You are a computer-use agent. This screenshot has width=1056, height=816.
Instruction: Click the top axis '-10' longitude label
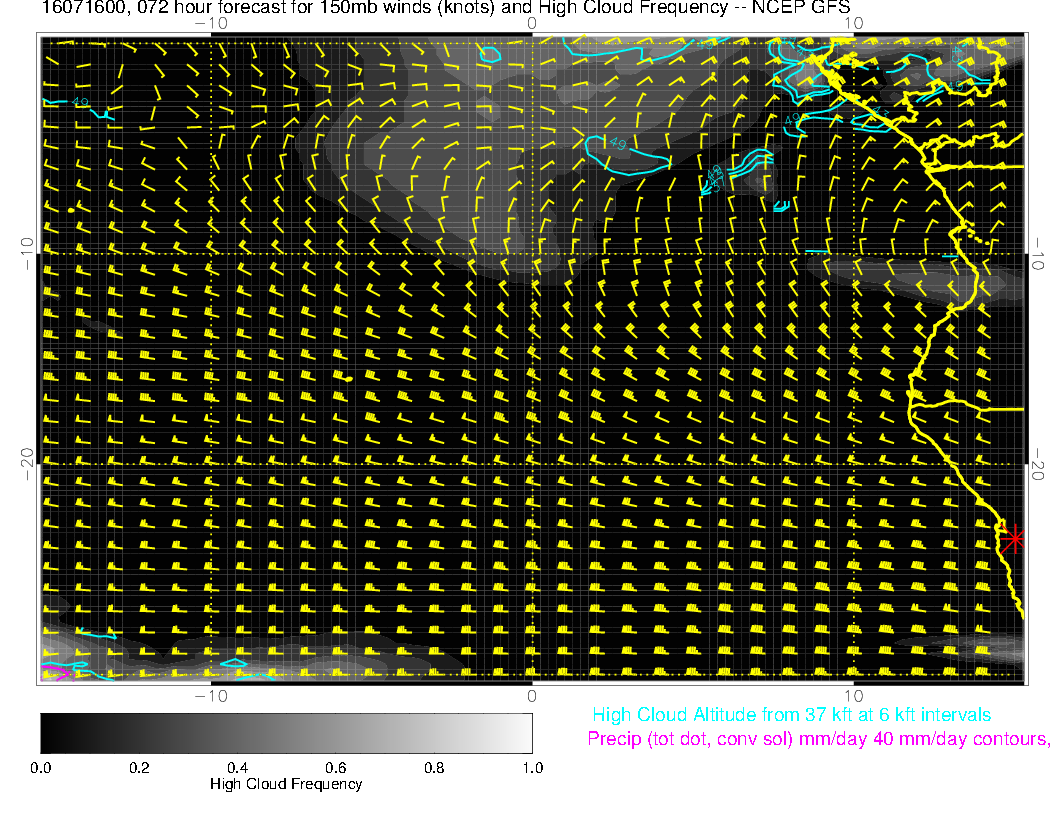(211, 23)
